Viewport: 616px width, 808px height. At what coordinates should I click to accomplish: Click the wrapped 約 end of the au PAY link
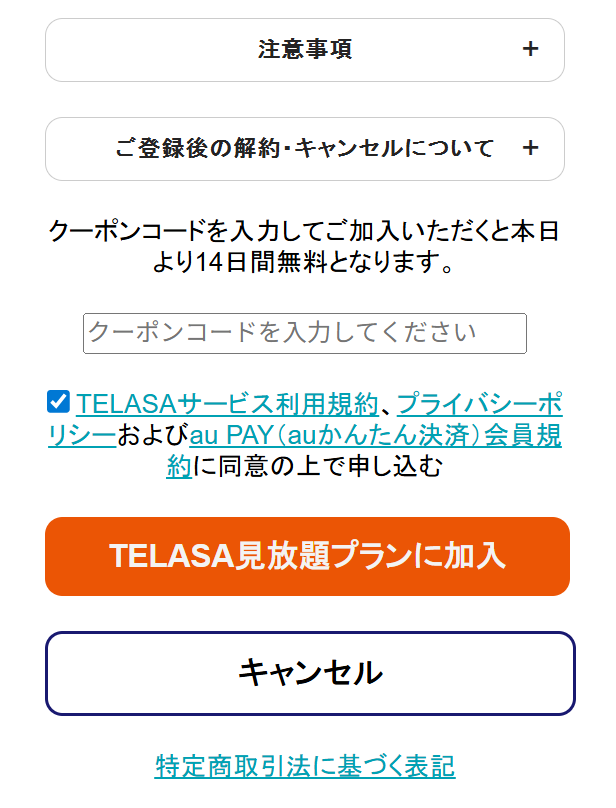click(178, 466)
